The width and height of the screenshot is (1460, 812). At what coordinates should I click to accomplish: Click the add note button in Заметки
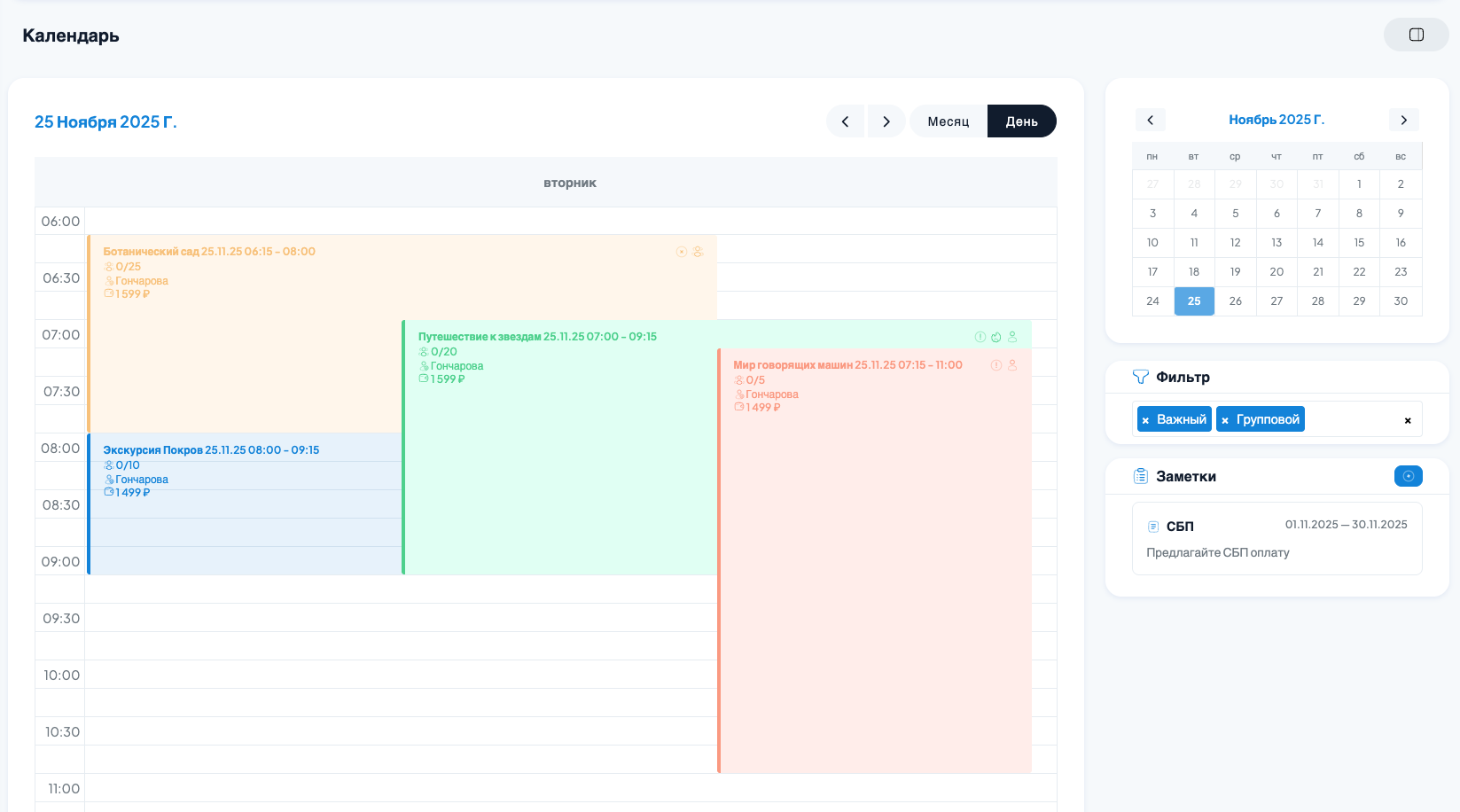(1408, 476)
